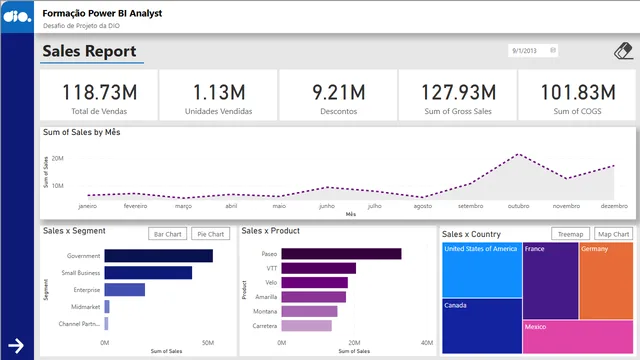640x360 pixels.
Task: Select the Descontos card
Action: pyautogui.click(x=338, y=95)
